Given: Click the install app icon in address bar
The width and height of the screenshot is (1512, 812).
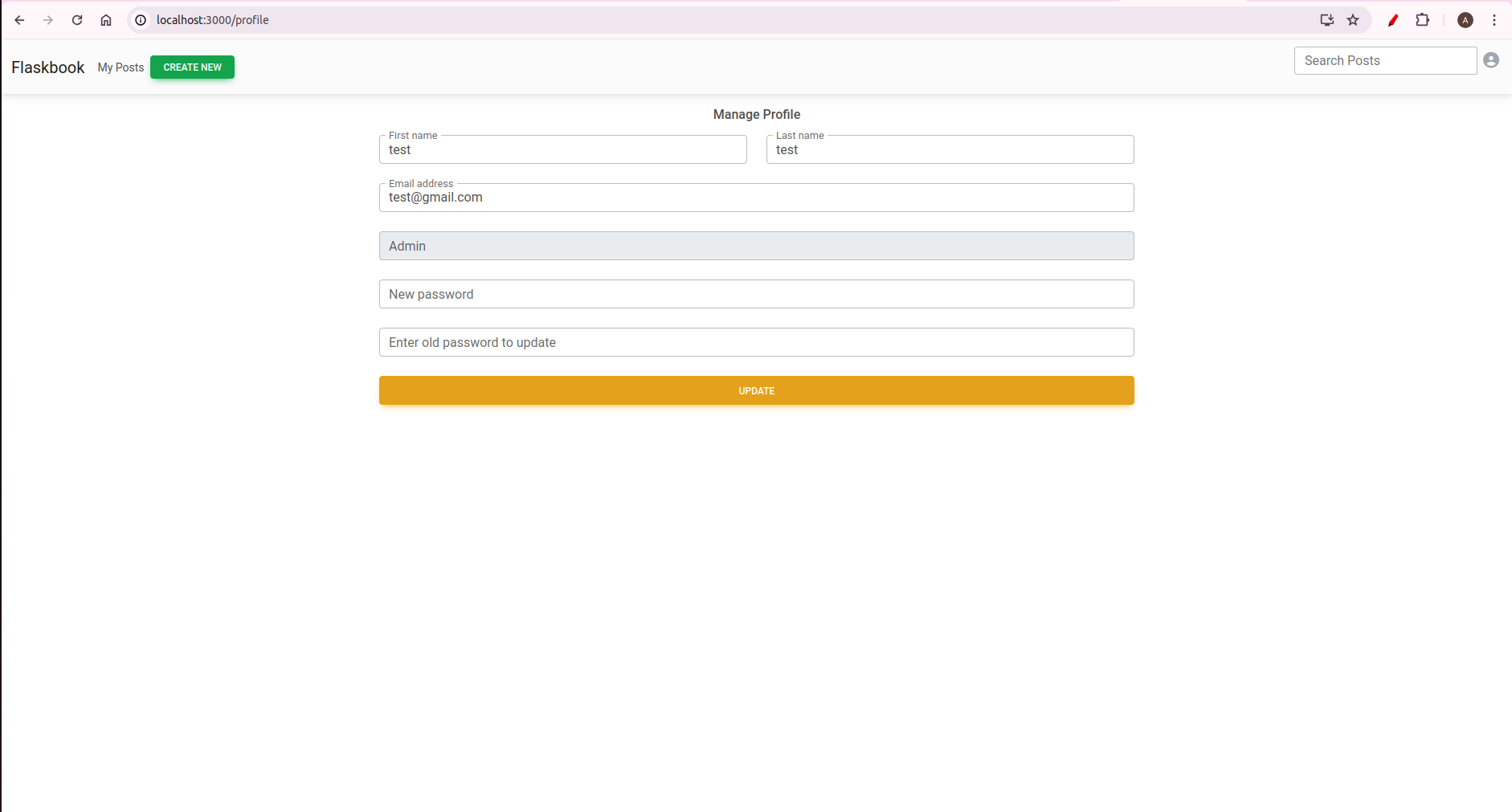Looking at the screenshot, I should (1327, 20).
